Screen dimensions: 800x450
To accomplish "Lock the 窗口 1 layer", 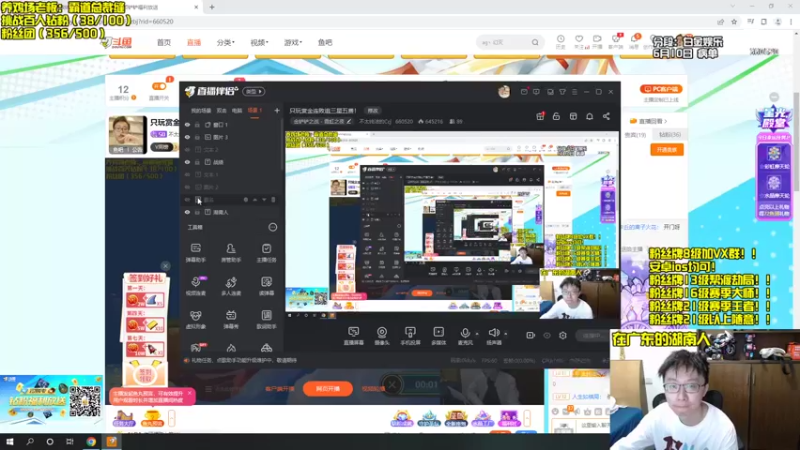I will pos(197,124).
